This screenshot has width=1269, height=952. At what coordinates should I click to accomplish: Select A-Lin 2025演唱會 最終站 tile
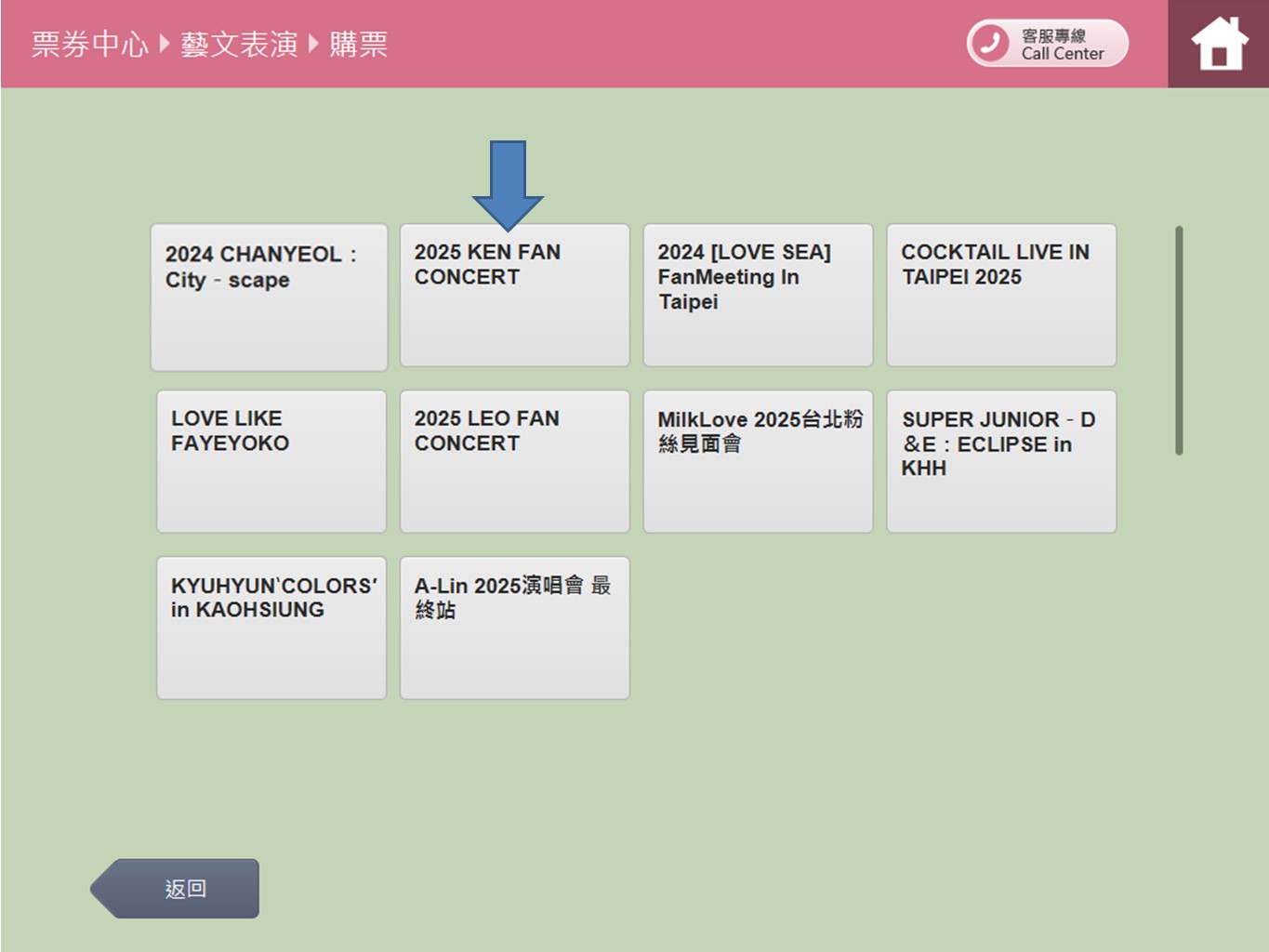(x=515, y=628)
